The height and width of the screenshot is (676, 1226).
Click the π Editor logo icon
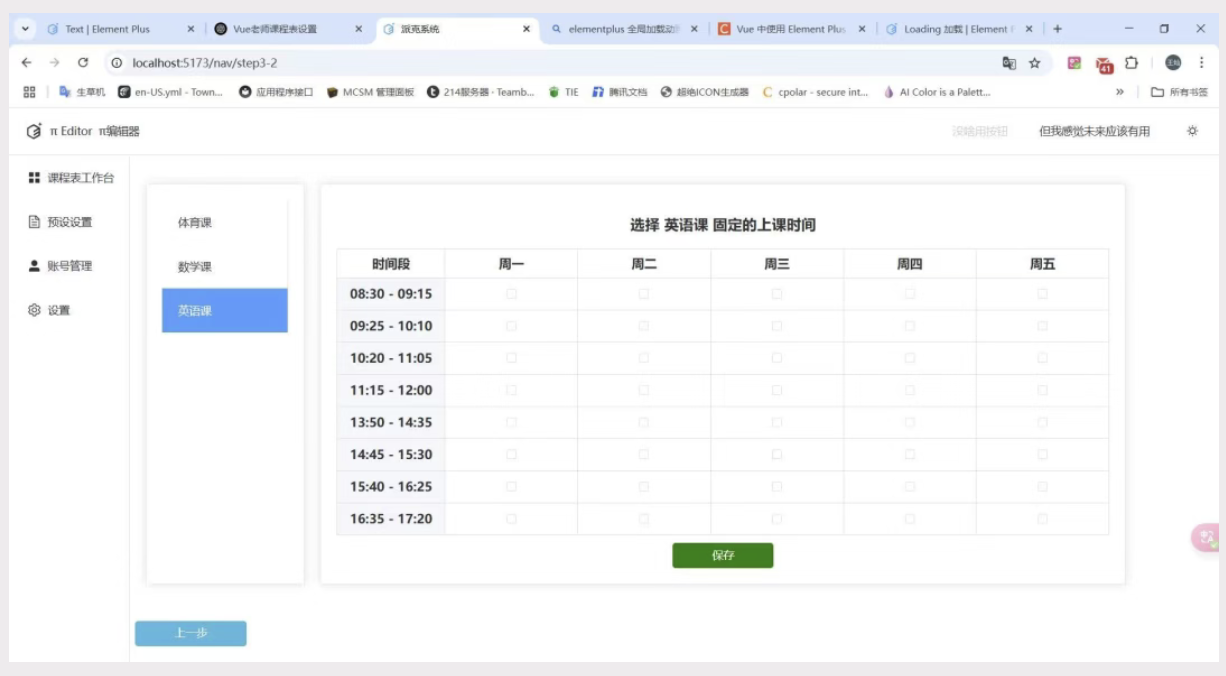34,131
